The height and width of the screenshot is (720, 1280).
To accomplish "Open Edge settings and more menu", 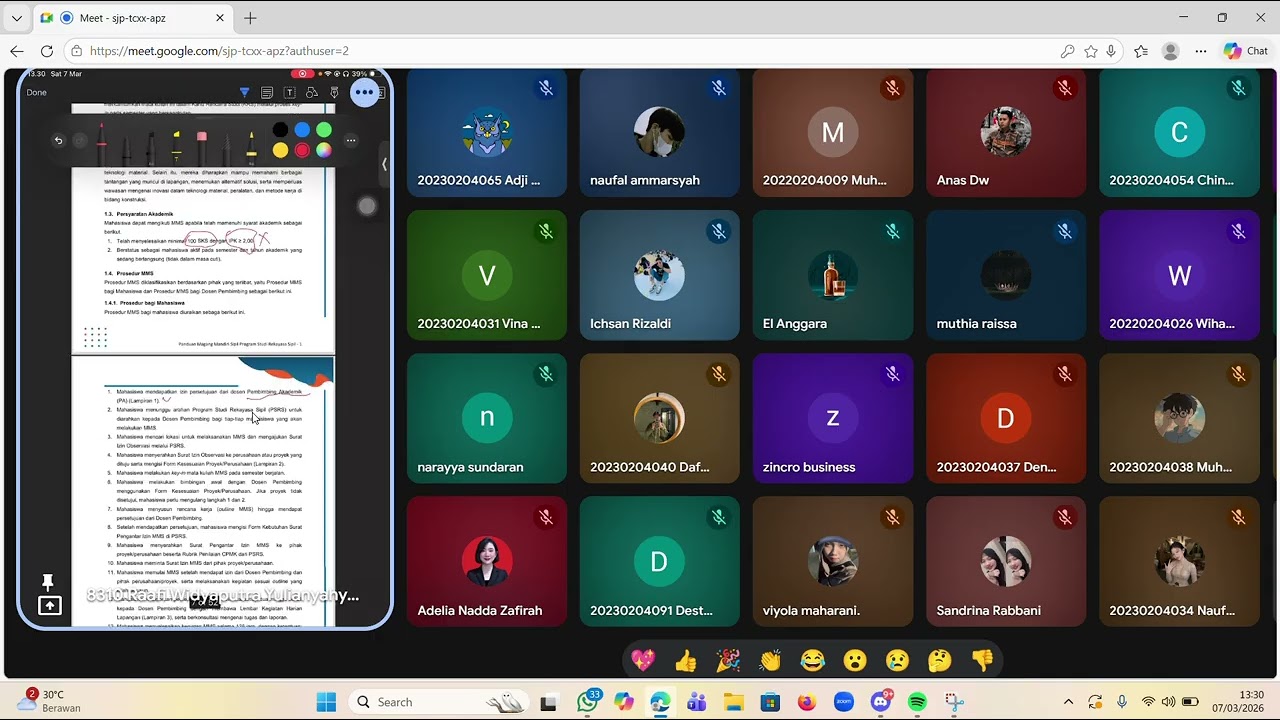I will tap(1201, 51).
